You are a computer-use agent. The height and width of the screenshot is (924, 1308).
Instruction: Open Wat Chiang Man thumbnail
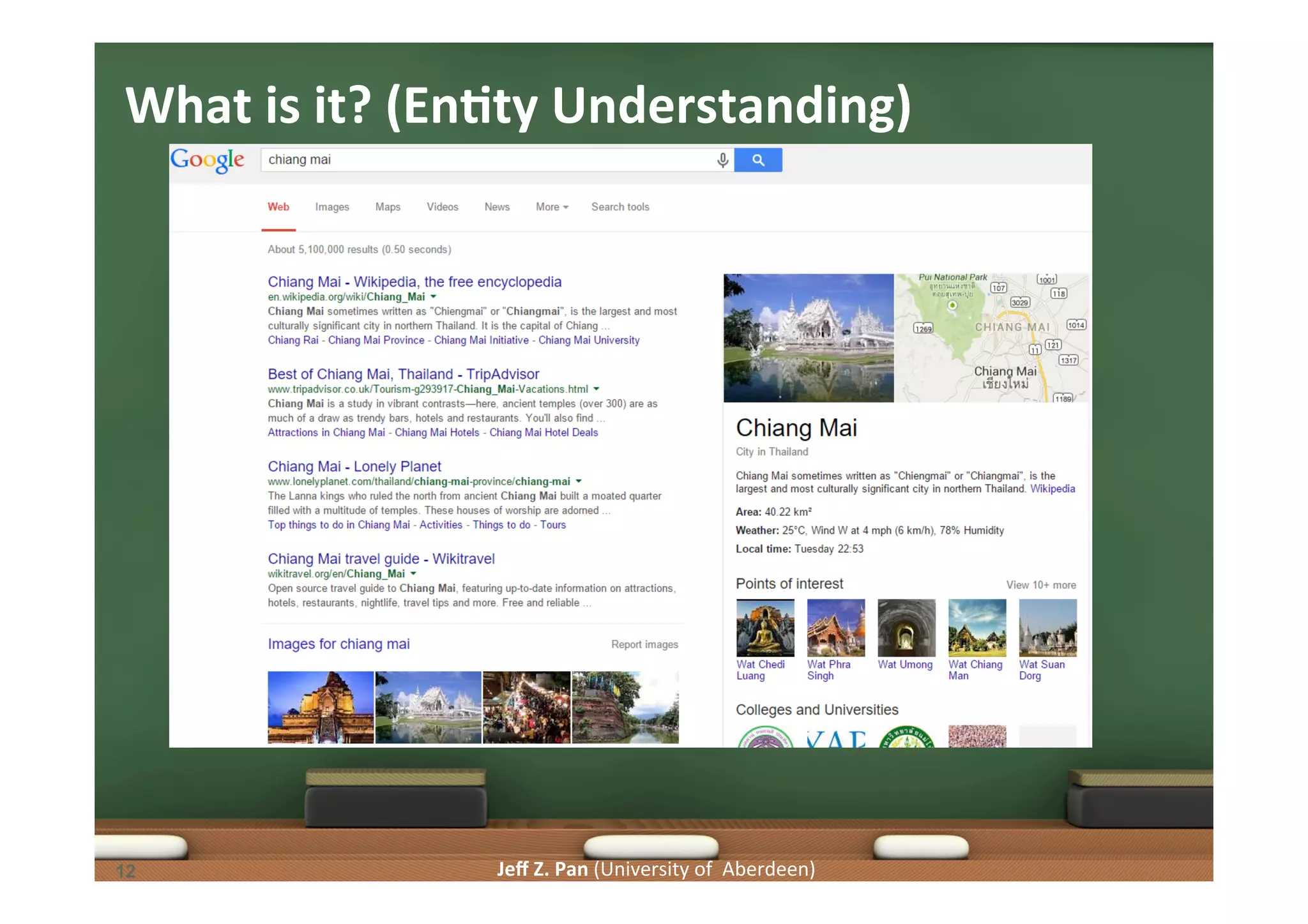coord(977,628)
